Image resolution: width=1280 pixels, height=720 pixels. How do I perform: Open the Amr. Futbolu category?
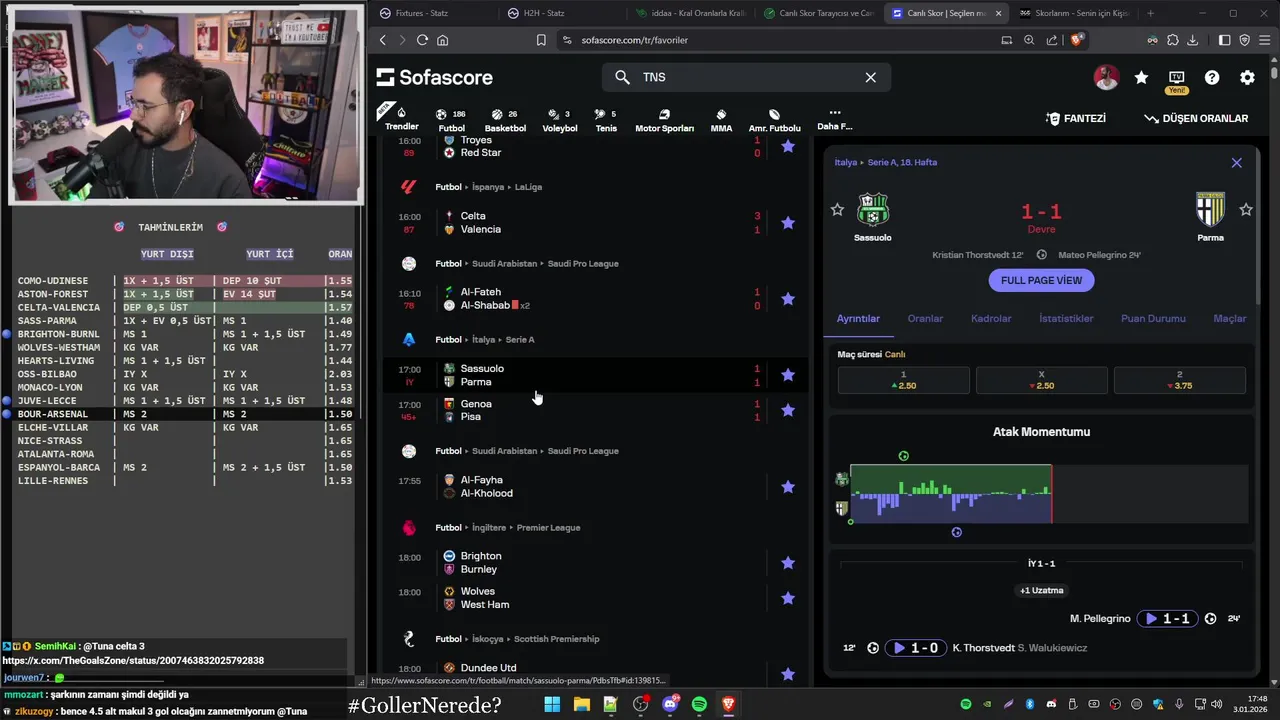(774, 120)
